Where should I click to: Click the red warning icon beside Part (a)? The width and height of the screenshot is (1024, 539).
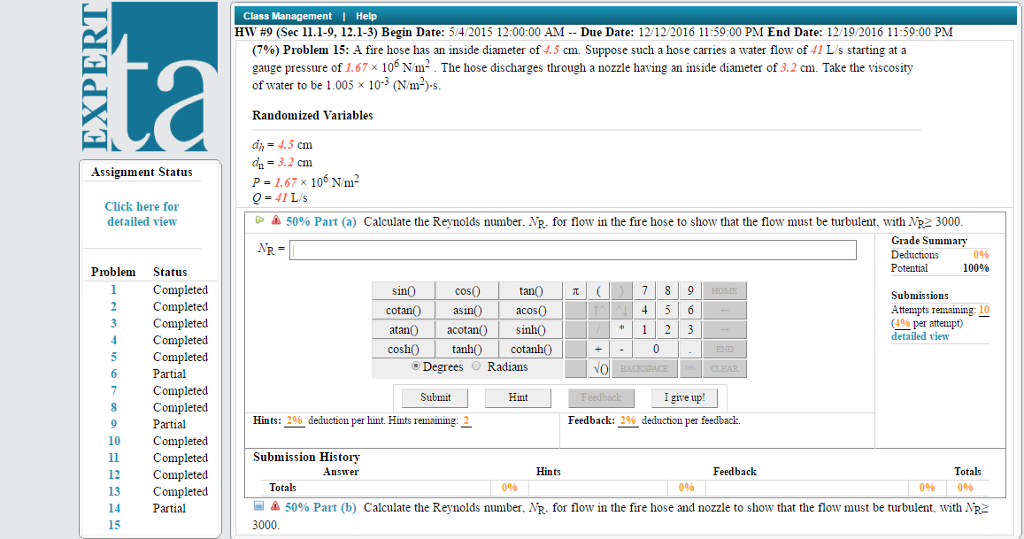(276, 220)
